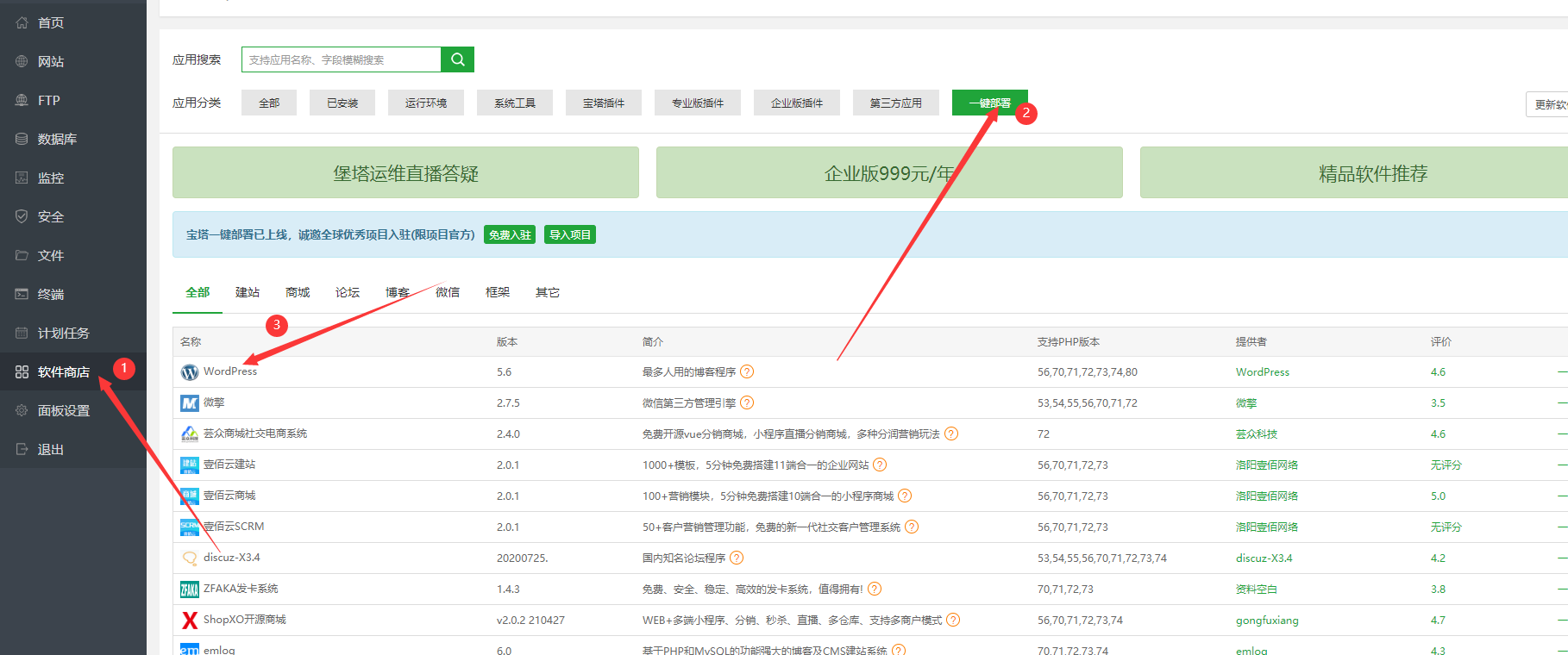Click the 无评分 rating for 壹佰云建站
Viewport: 1568px width, 655px height.
[1446, 465]
